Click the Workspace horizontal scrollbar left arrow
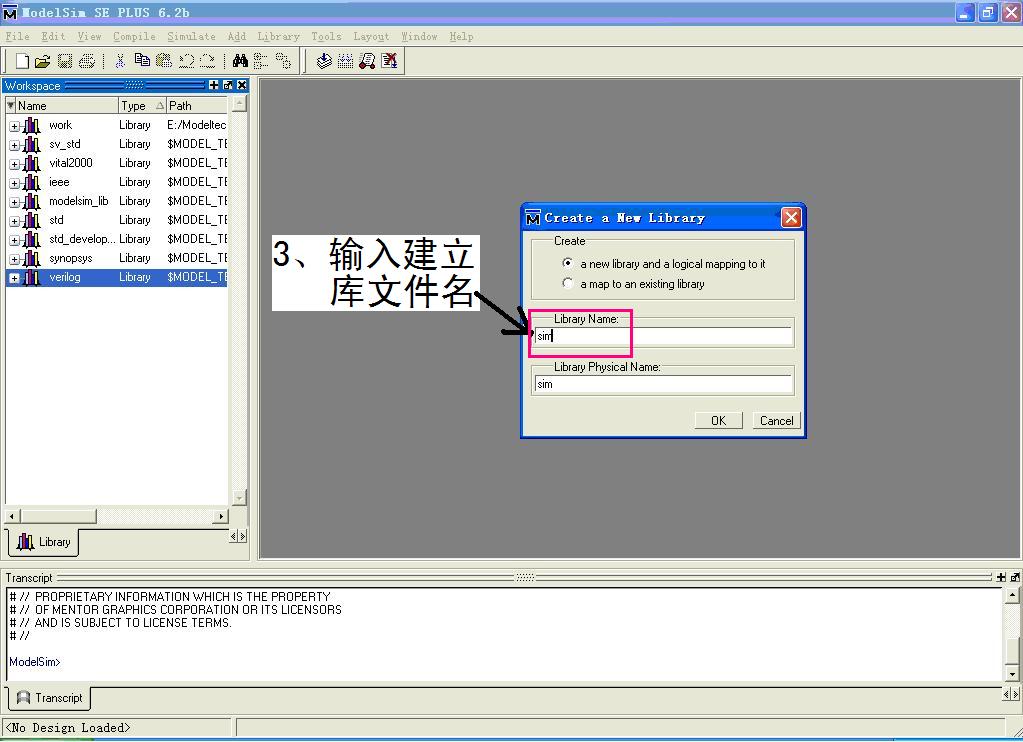The width and height of the screenshot is (1023, 742). tap(12, 516)
